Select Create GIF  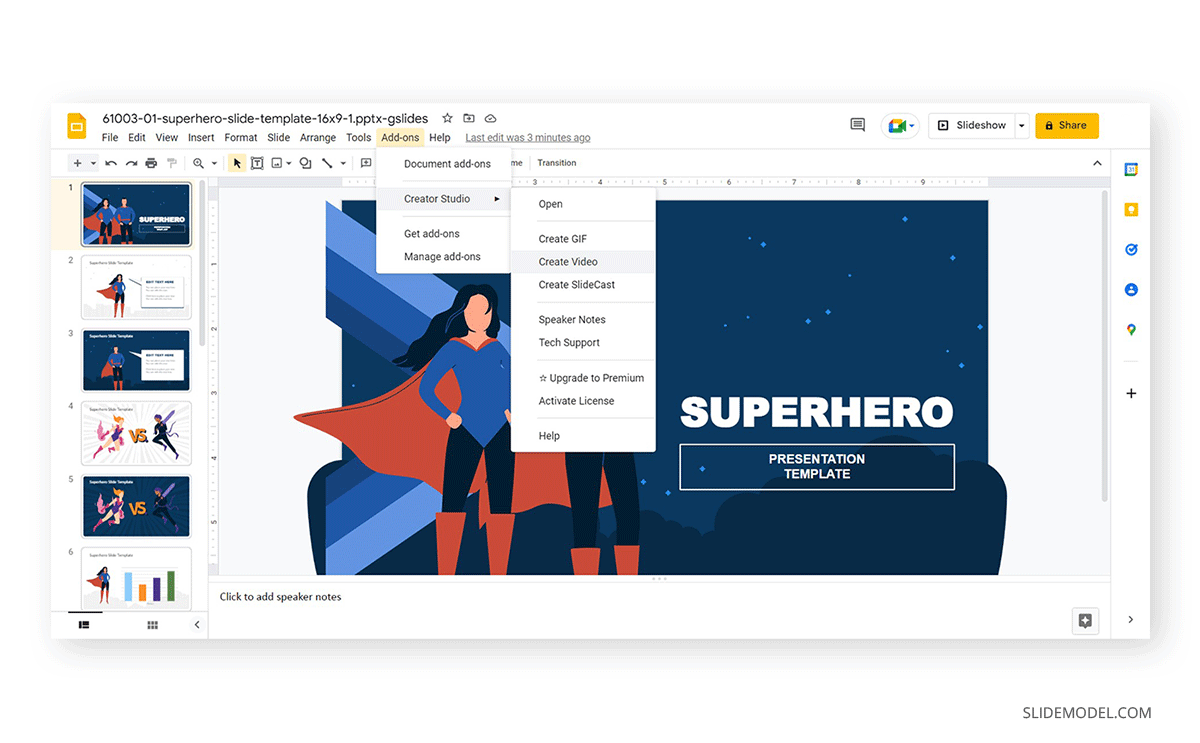[583, 239]
